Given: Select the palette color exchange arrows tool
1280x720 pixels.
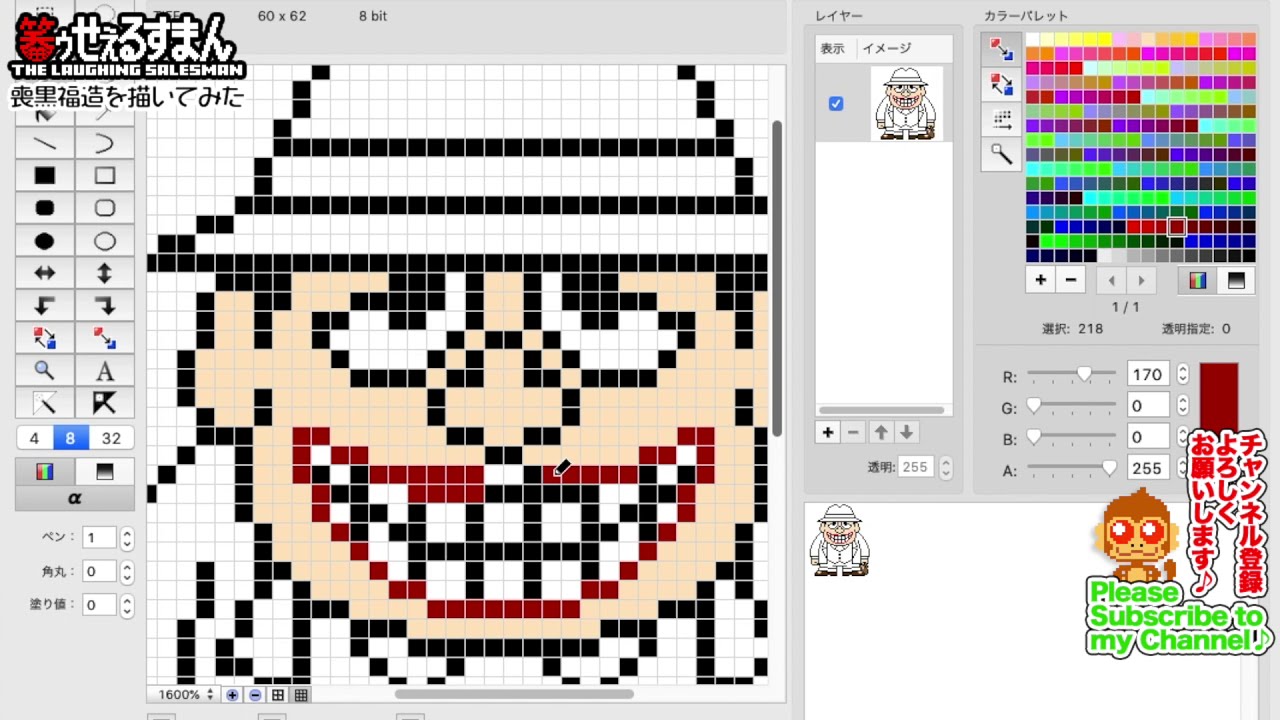Looking at the screenshot, I should [x=1001, y=84].
